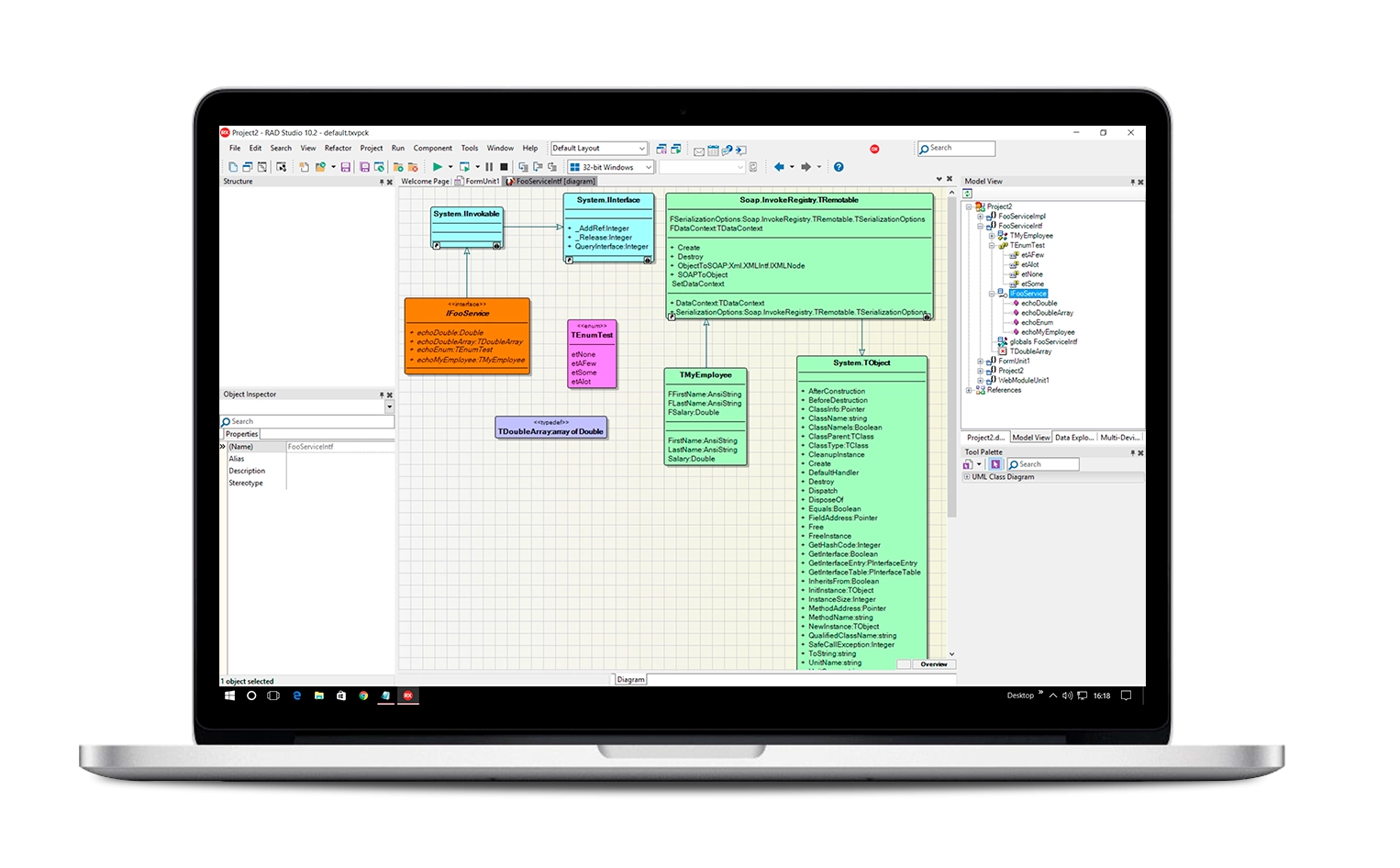Expand the TMyEmployee tree node

click(x=992, y=236)
